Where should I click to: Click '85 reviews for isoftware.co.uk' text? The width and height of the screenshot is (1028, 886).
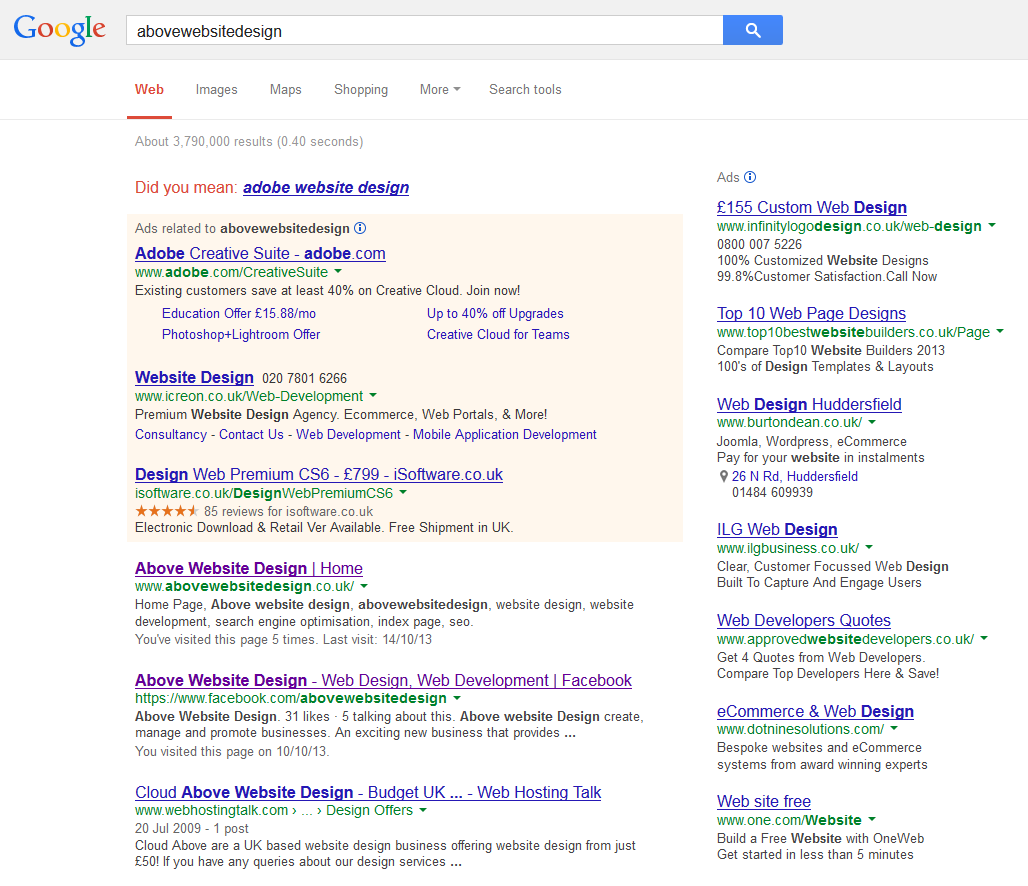pyautogui.click(x=288, y=512)
